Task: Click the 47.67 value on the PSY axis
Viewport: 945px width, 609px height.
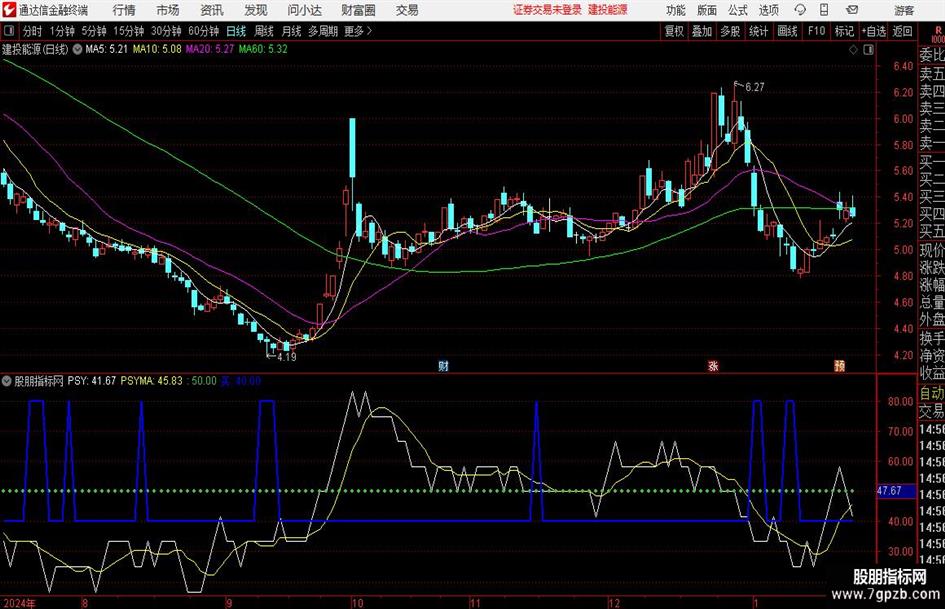Action: tap(890, 491)
